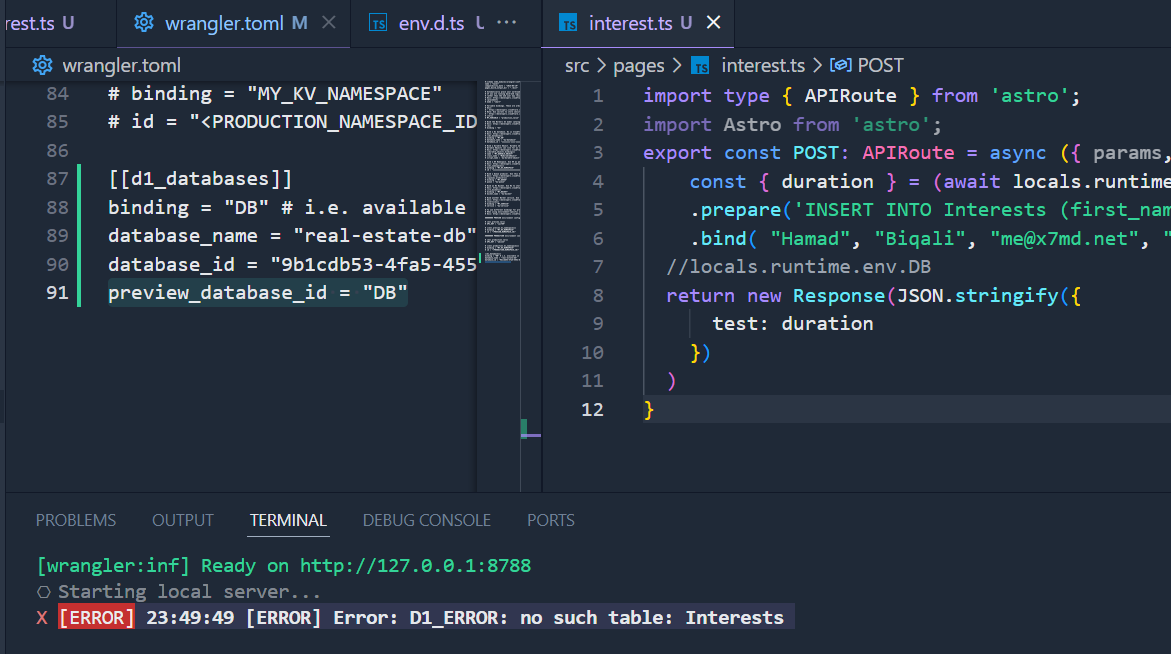Open the PORTS panel tab
Screen dimensions: 1171x654
click(550, 520)
